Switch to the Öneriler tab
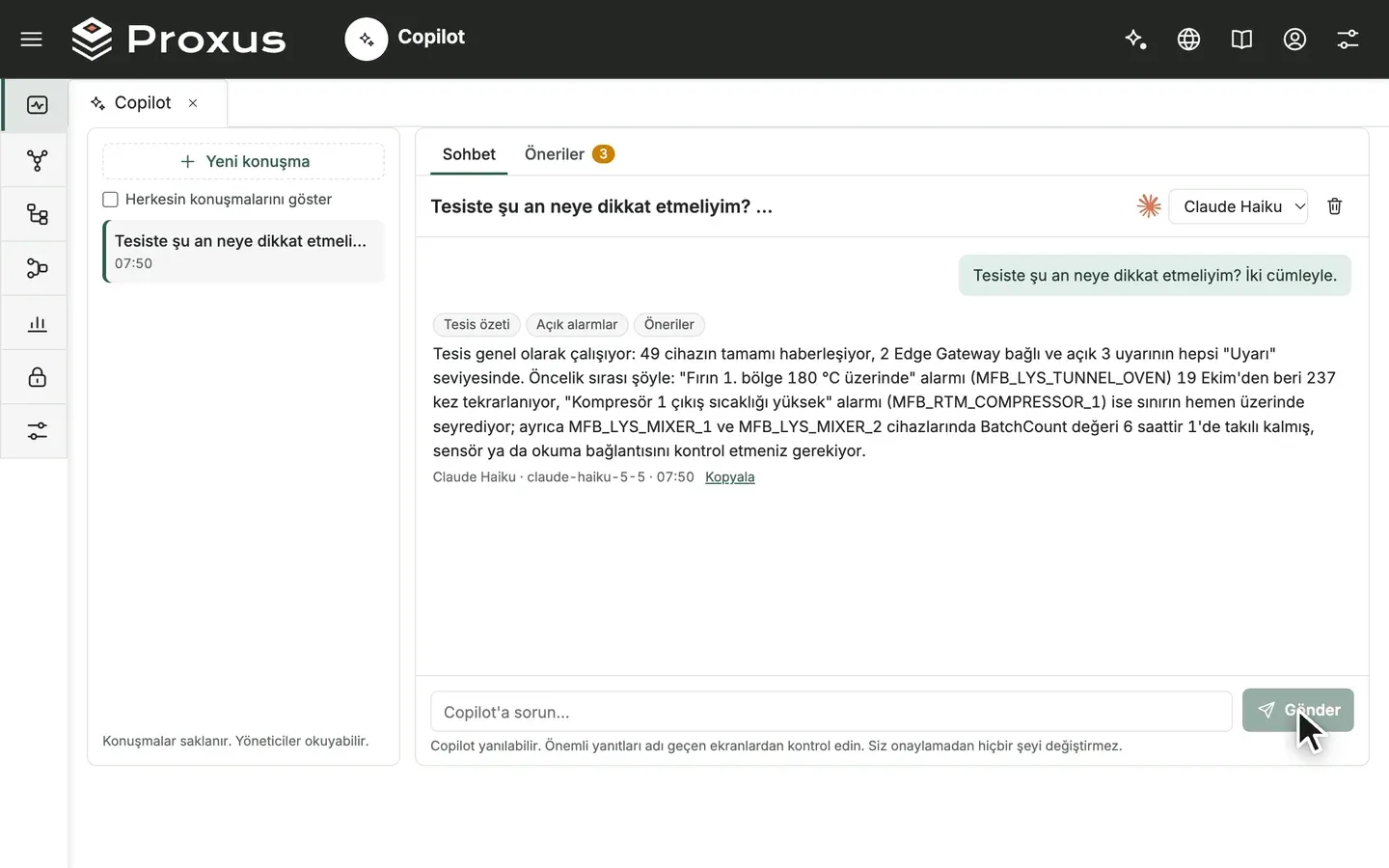Image resolution: width=1389 pixels, height=868 pixels. pyautogui.click(x=569, y=154)
